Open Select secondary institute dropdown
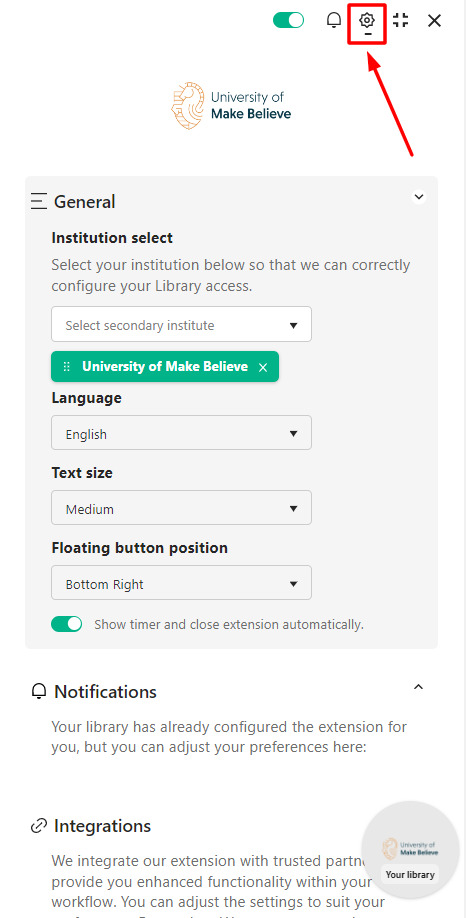466x918 pixels. pos(181,324)
